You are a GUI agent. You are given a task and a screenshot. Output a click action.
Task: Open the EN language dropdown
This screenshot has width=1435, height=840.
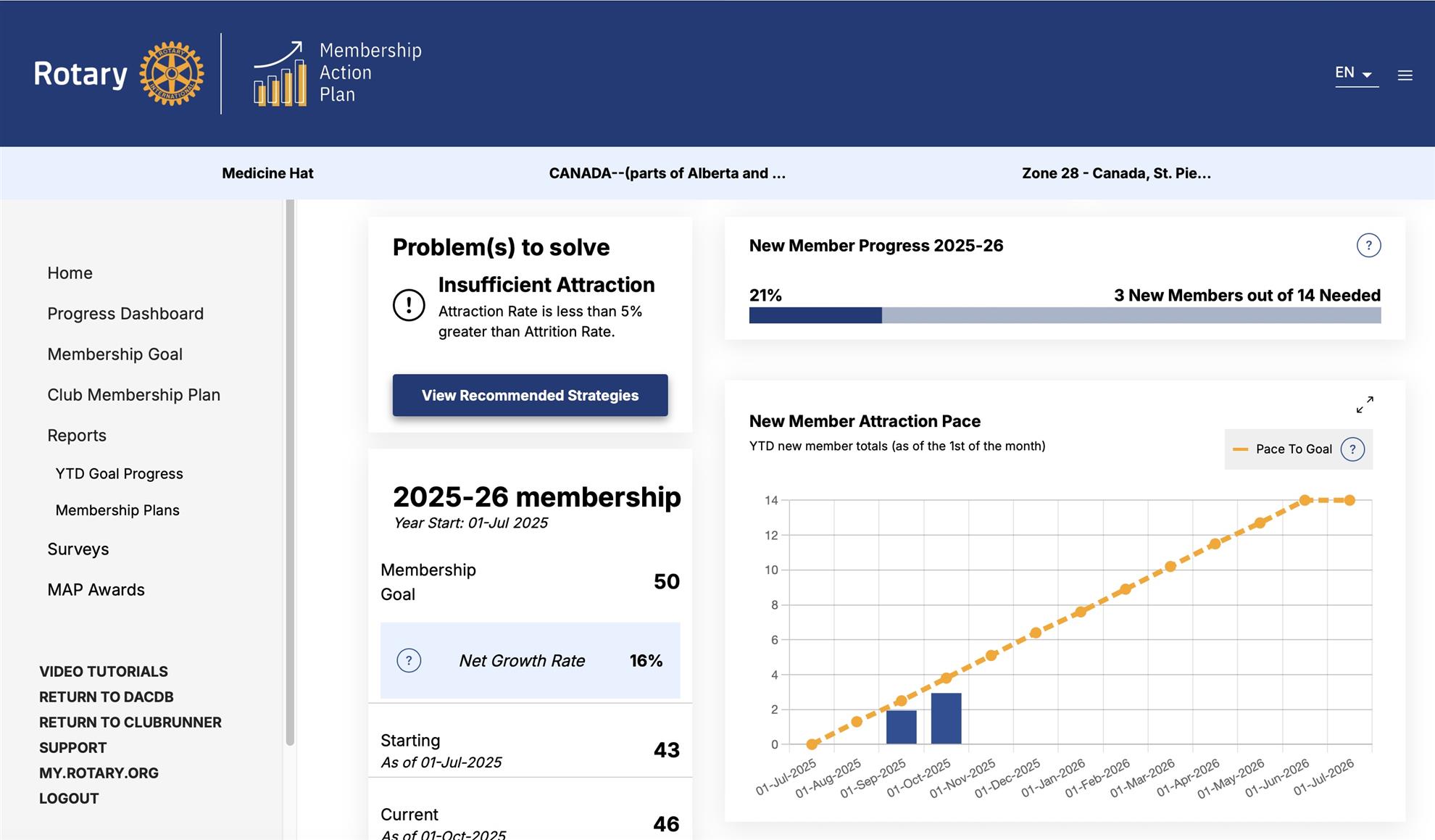(1355, 73)
